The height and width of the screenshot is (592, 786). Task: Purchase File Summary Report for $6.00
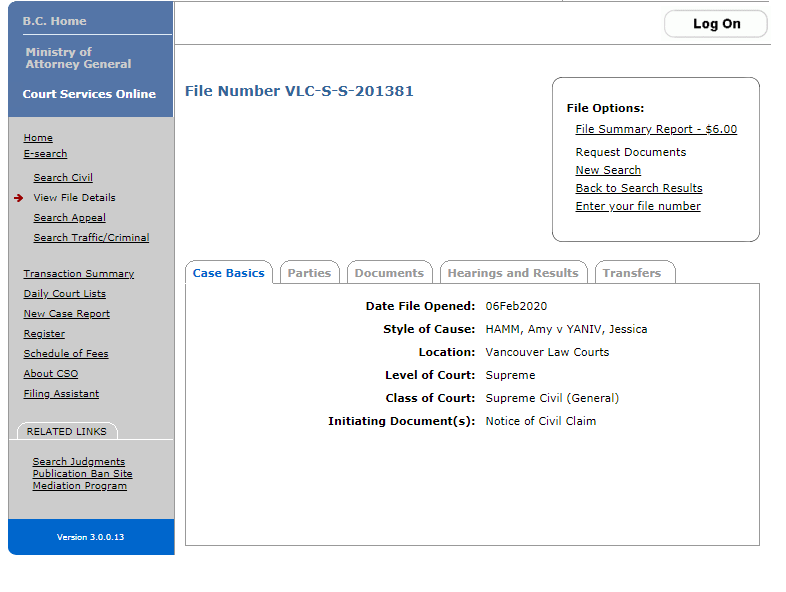pos(656,129)
